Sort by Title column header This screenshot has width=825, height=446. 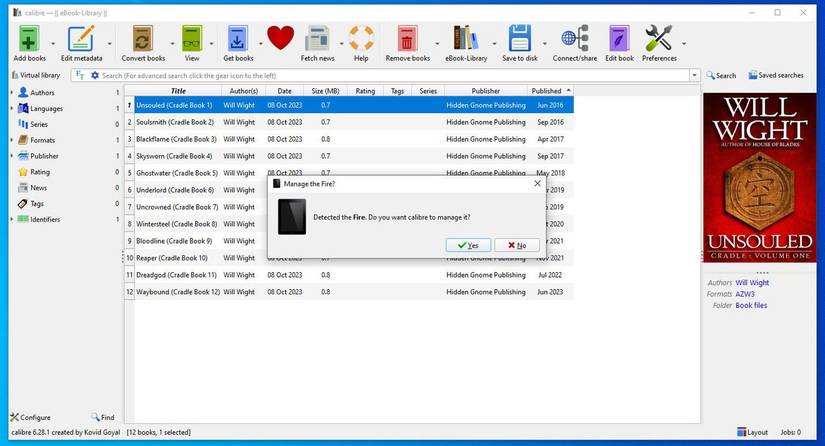pyautogui.click(x=178, y=91)
